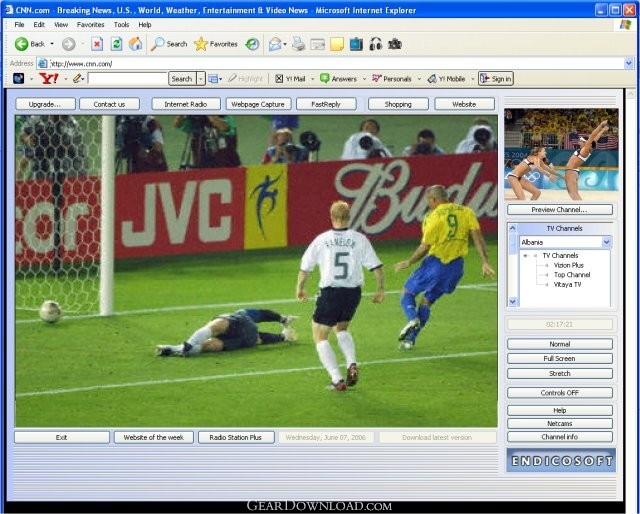Select Vizion Plus channel
Image resolution: width=640 pixels, height=514 pixels.
(x=569, y=265)
